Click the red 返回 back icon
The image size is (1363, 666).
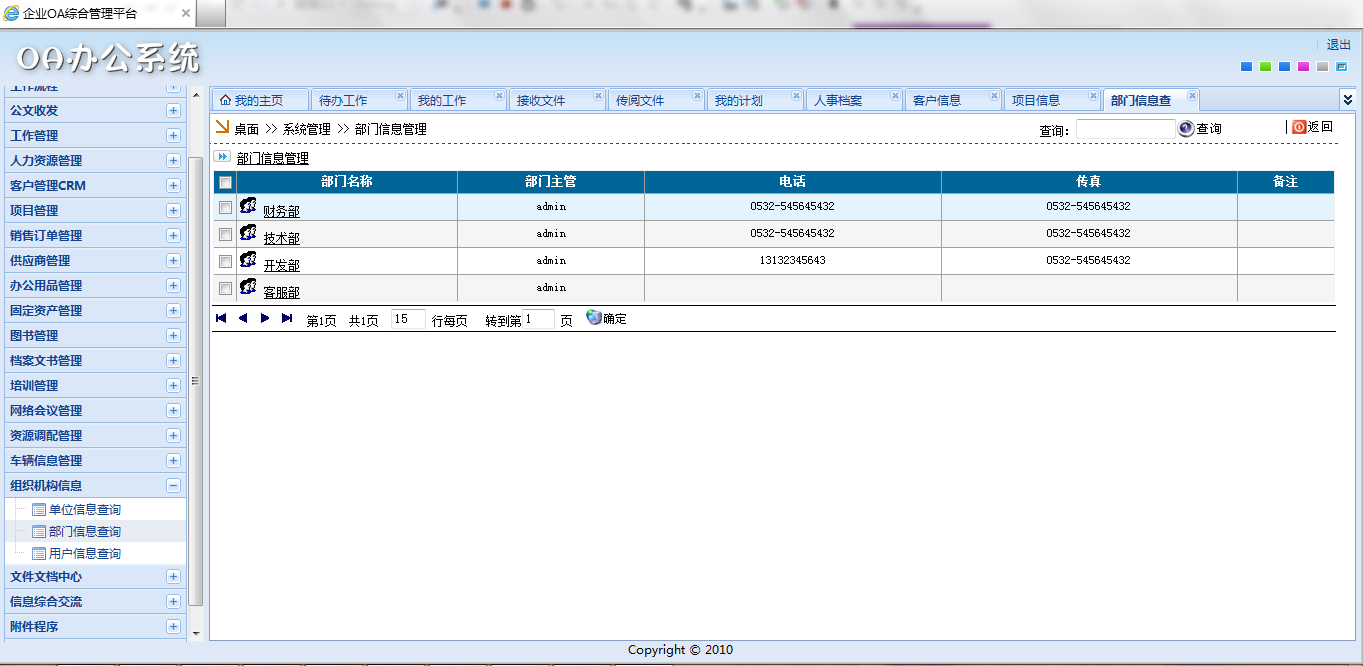pyautogui.click(x=1299, y=127)
